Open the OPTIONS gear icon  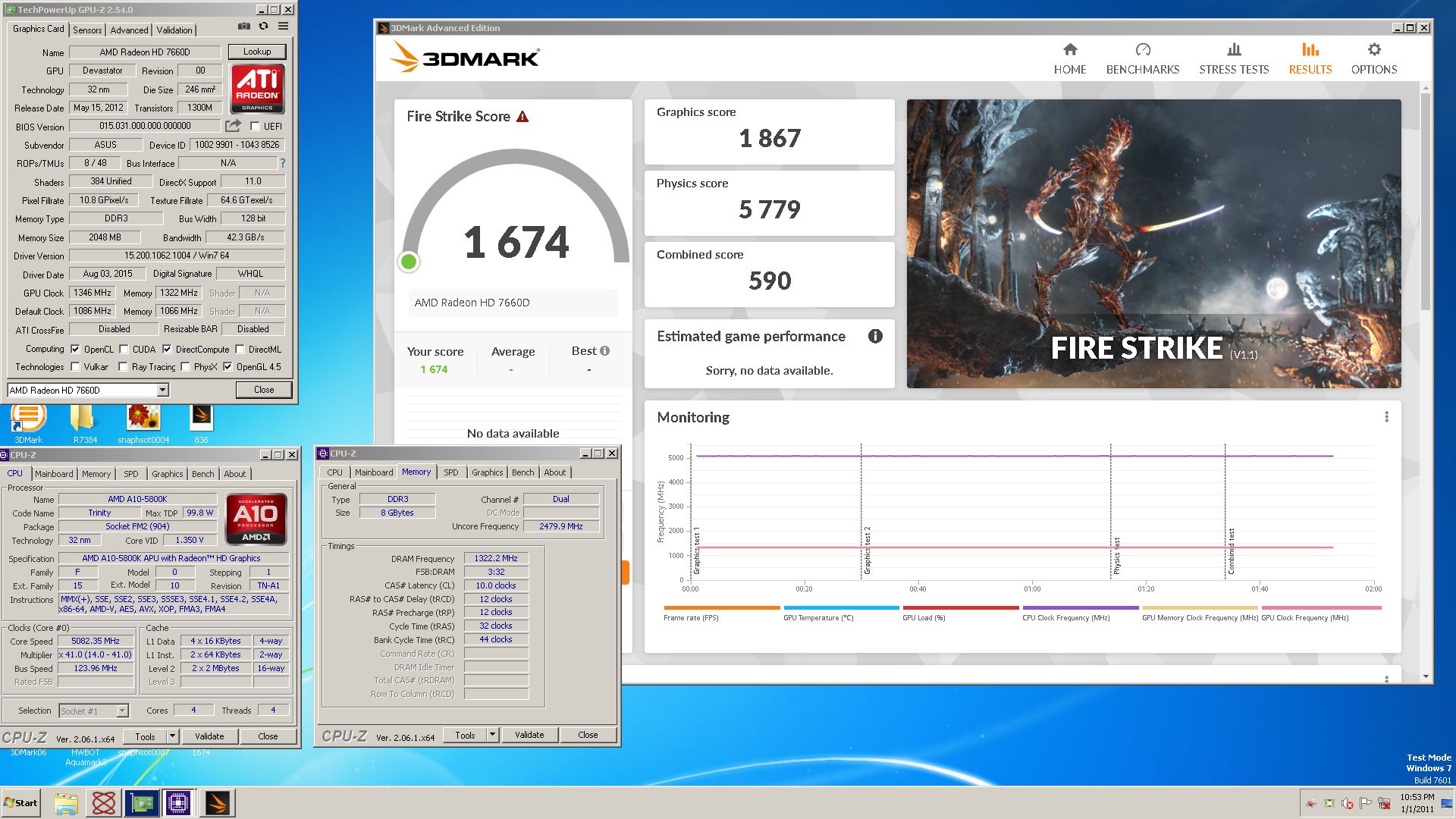tap(1374, 50)
